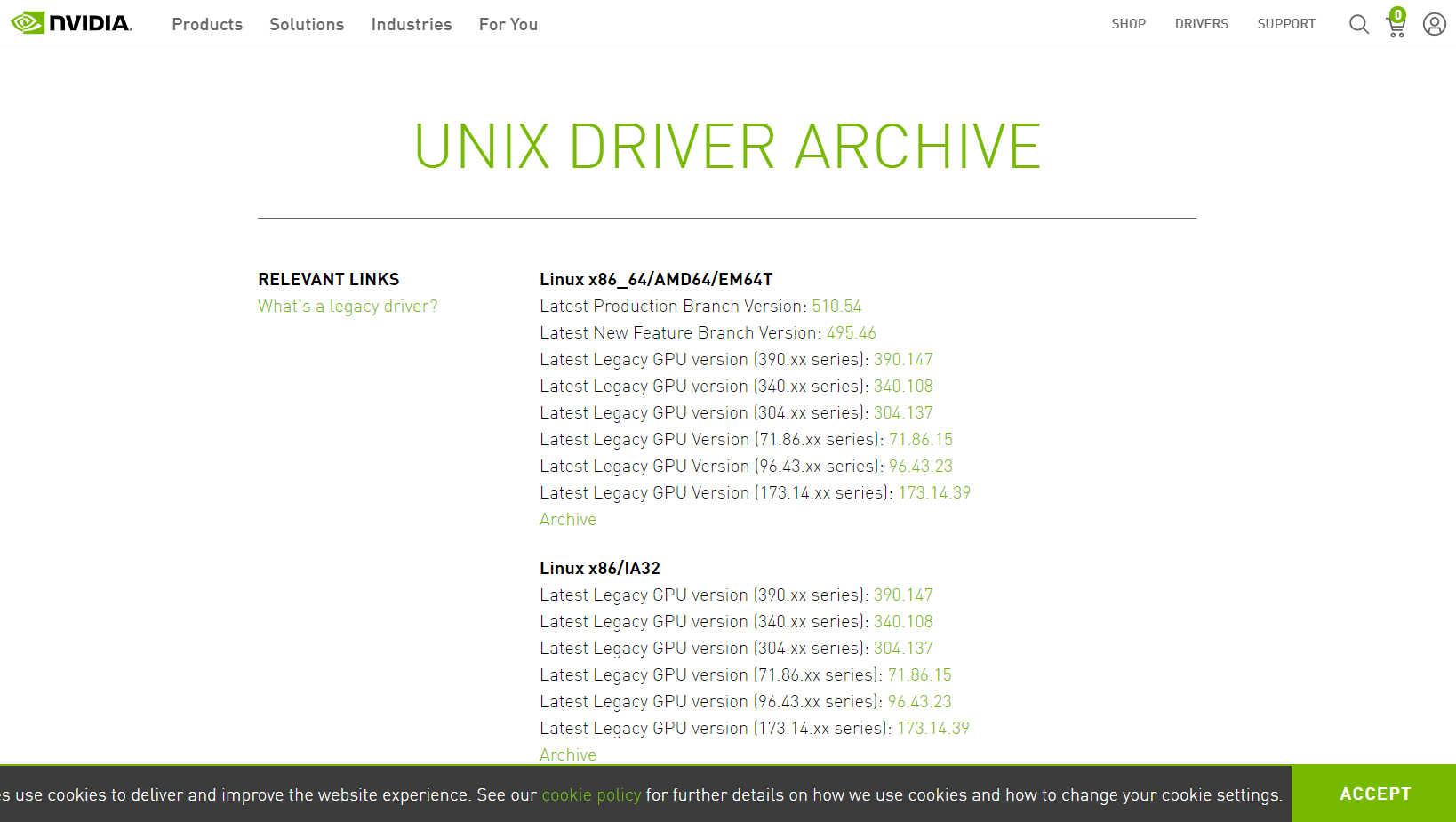The image size is (1456, 822).
Task: Open x86/IA32 legacy driver 390.147
Action: click(903, 595)
